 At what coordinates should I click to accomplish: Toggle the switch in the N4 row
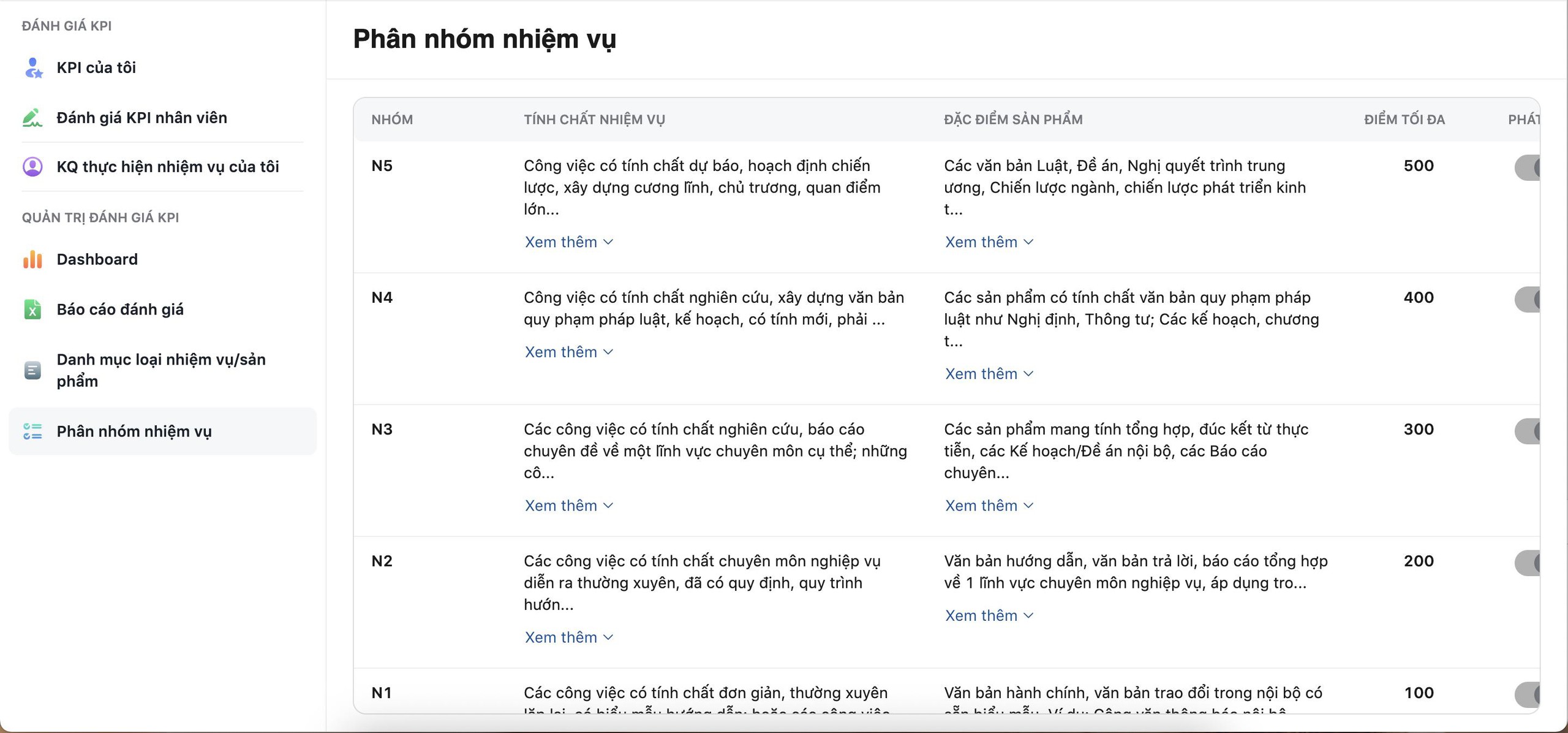click(x=1527, y=299)
